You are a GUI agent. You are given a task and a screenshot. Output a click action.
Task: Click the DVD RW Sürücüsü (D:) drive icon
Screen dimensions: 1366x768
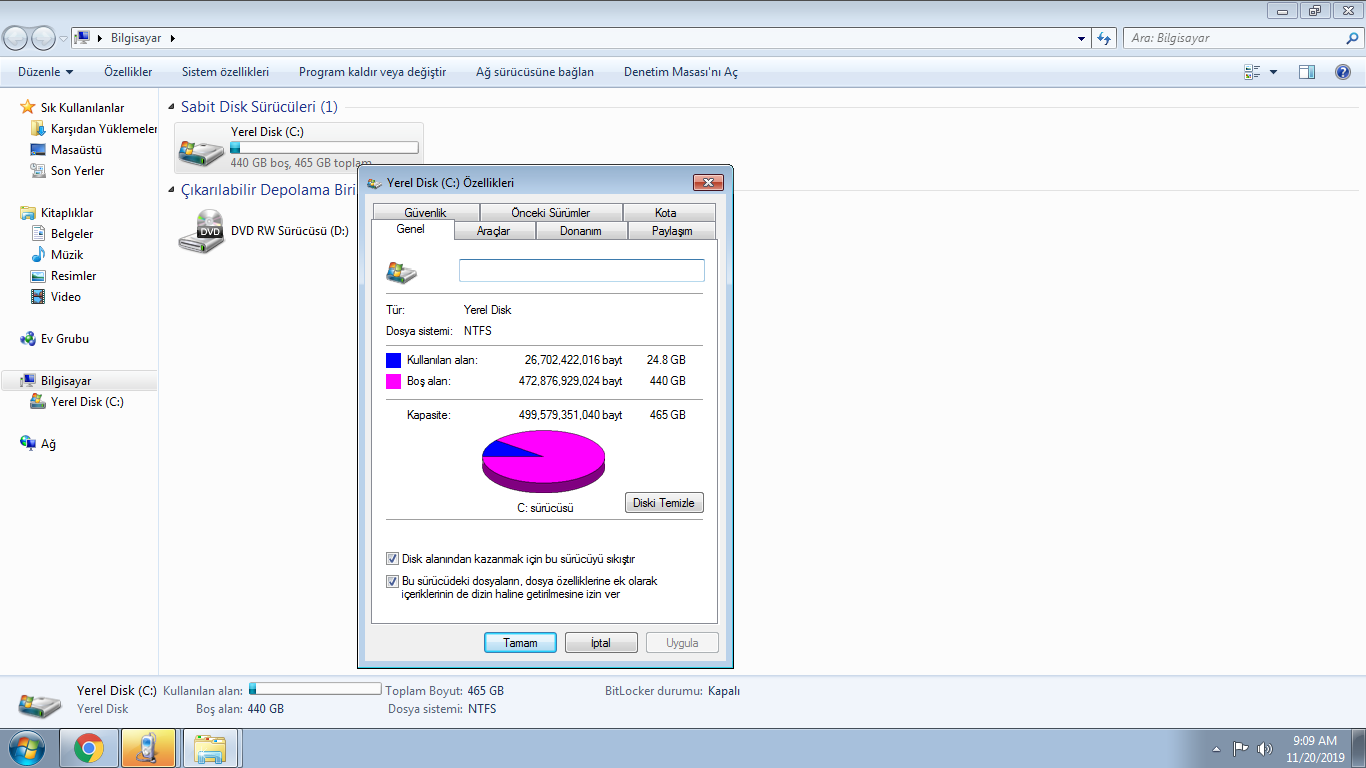pos(201,231)
